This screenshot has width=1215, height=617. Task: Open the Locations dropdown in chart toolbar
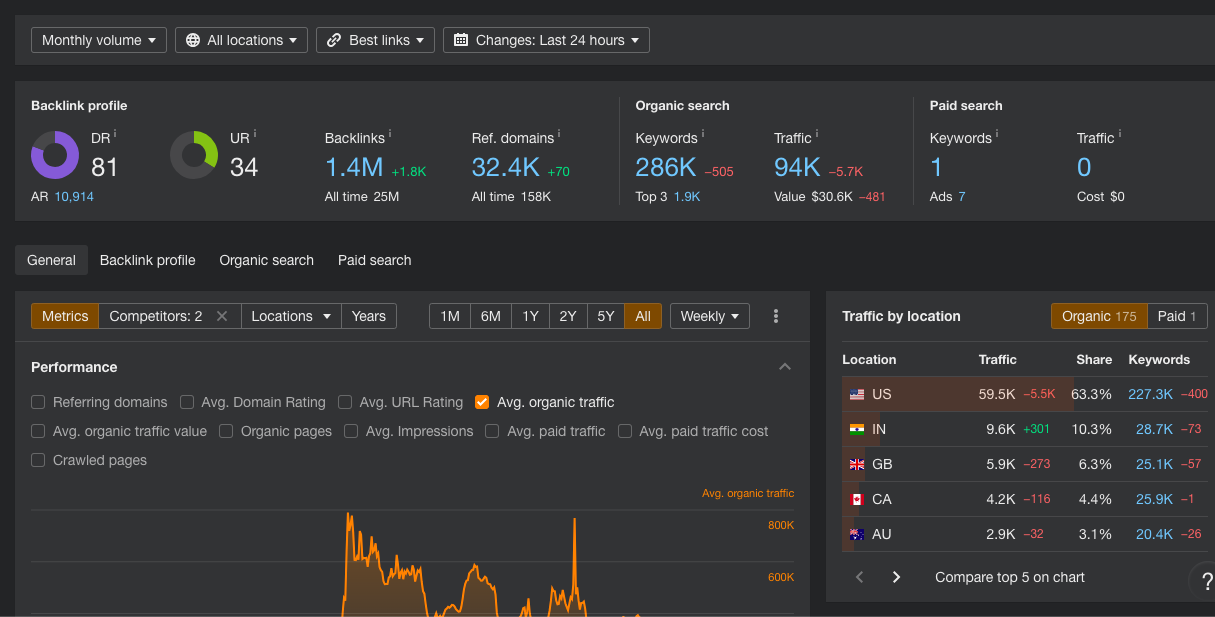click(291, 316)
